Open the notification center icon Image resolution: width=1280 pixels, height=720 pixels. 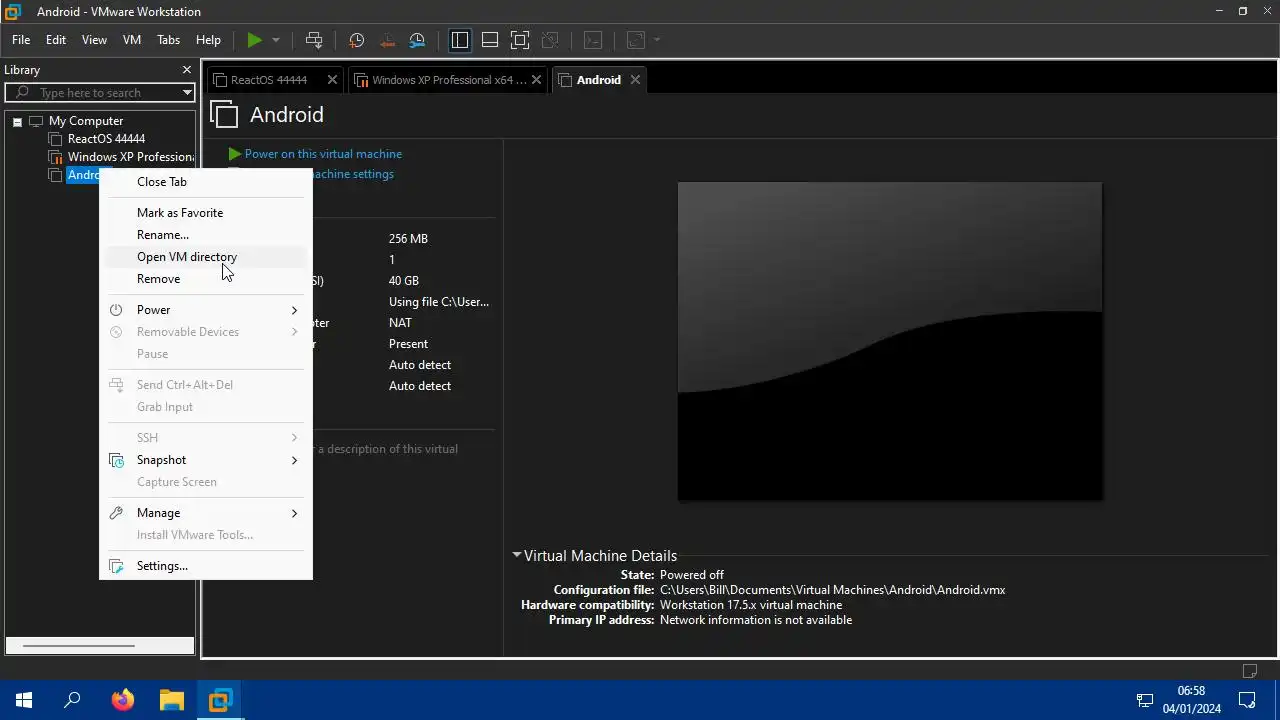pyautogui.click(x=1247, y=700)
